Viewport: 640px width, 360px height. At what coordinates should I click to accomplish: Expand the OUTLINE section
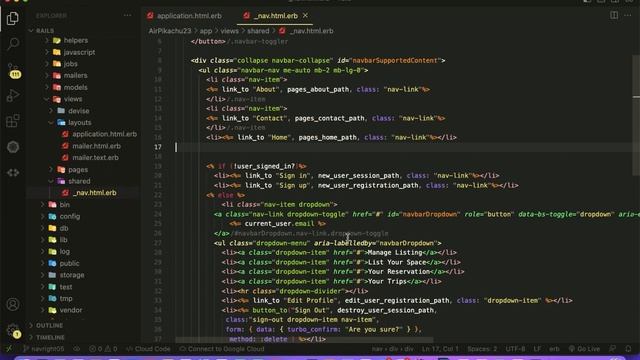pyautogui.click(x=49, y=326)
